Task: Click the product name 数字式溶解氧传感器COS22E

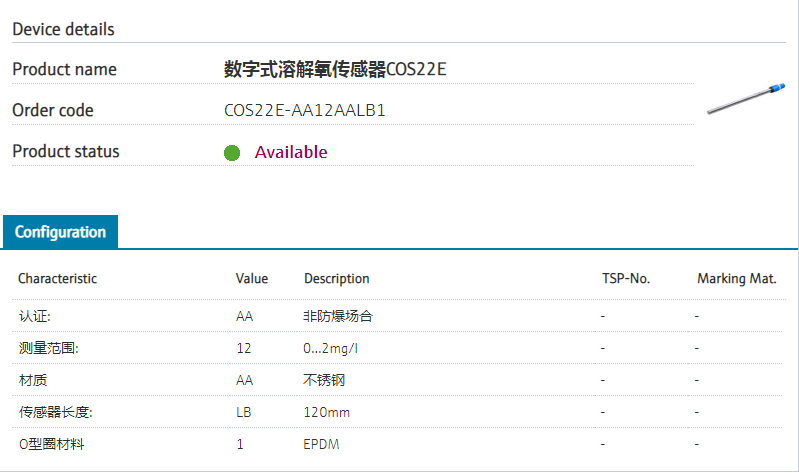Action: coord(335,69)
